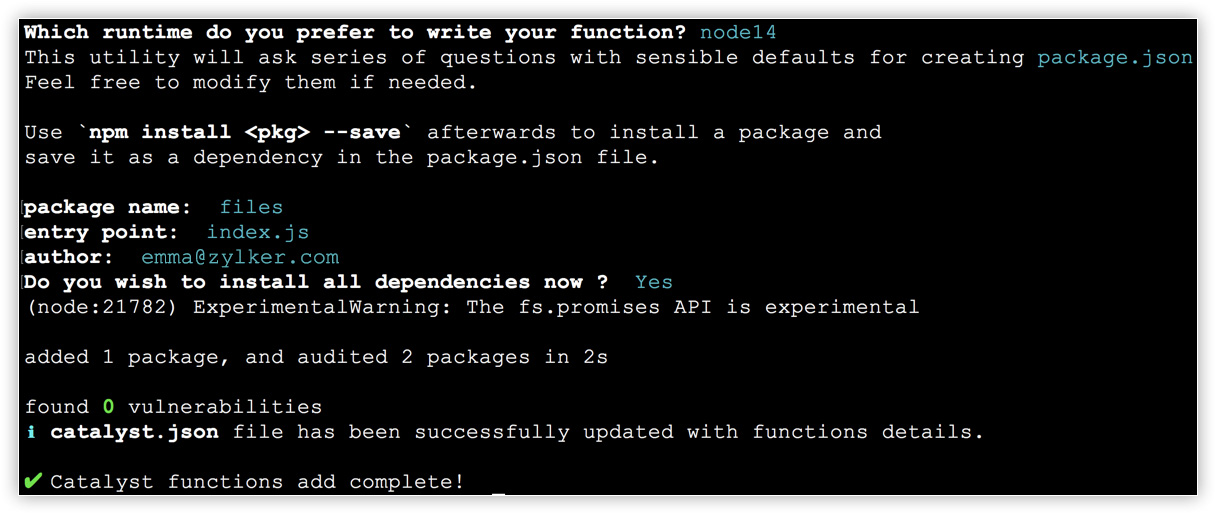Click the 'entry point:' prompt label
The width and height of the screenshot is (1216, 514).
tap(101, 232)
